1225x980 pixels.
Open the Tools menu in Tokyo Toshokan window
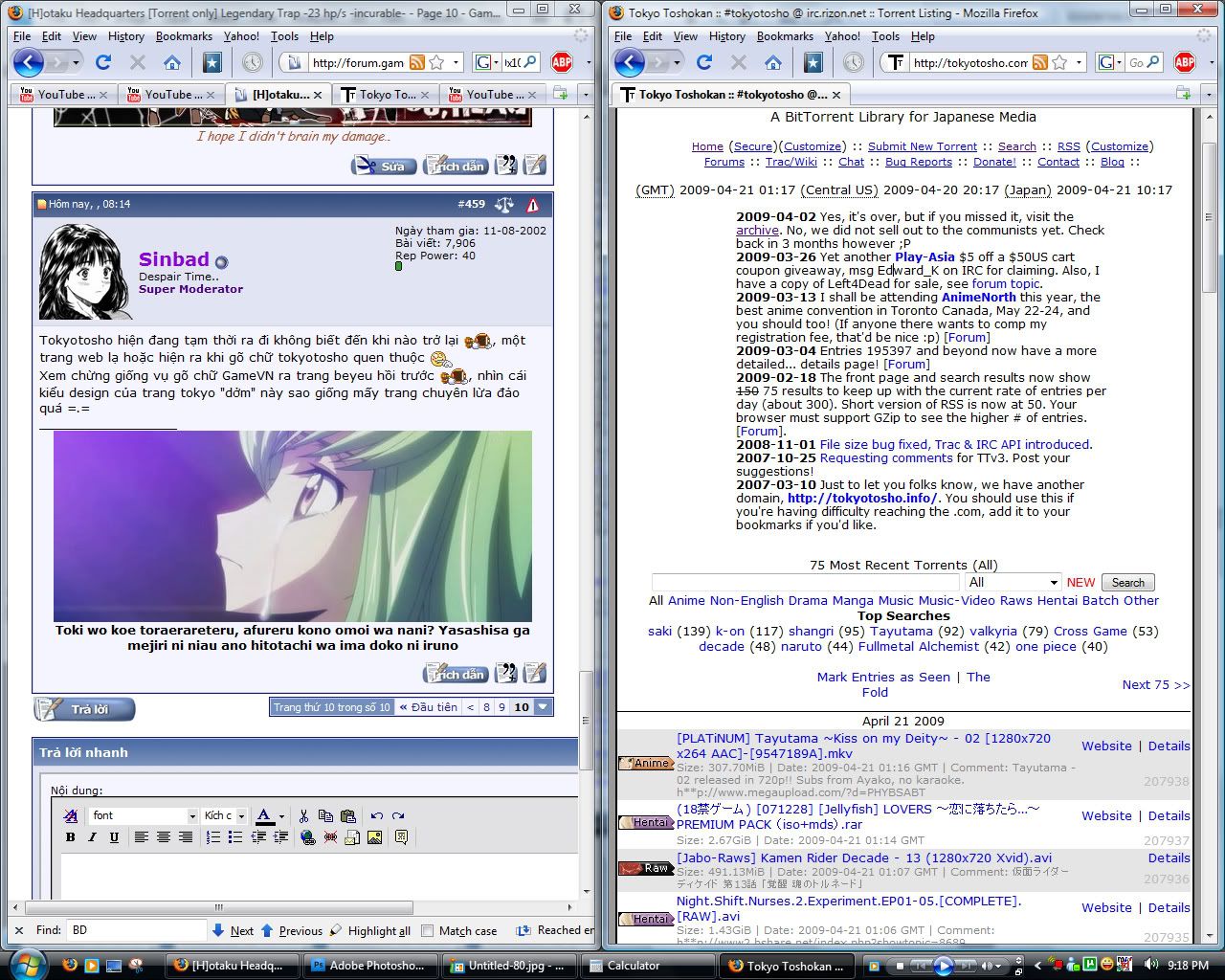pyautogui.click(x=885, y=36)
